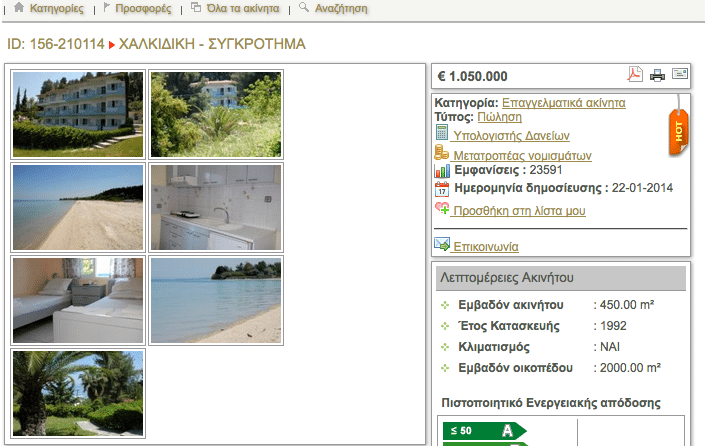Click Πιστοποιητικό Ενεργειακής απόδοσης heading
The image size is (705, 446).
click(x=551, y=403)
